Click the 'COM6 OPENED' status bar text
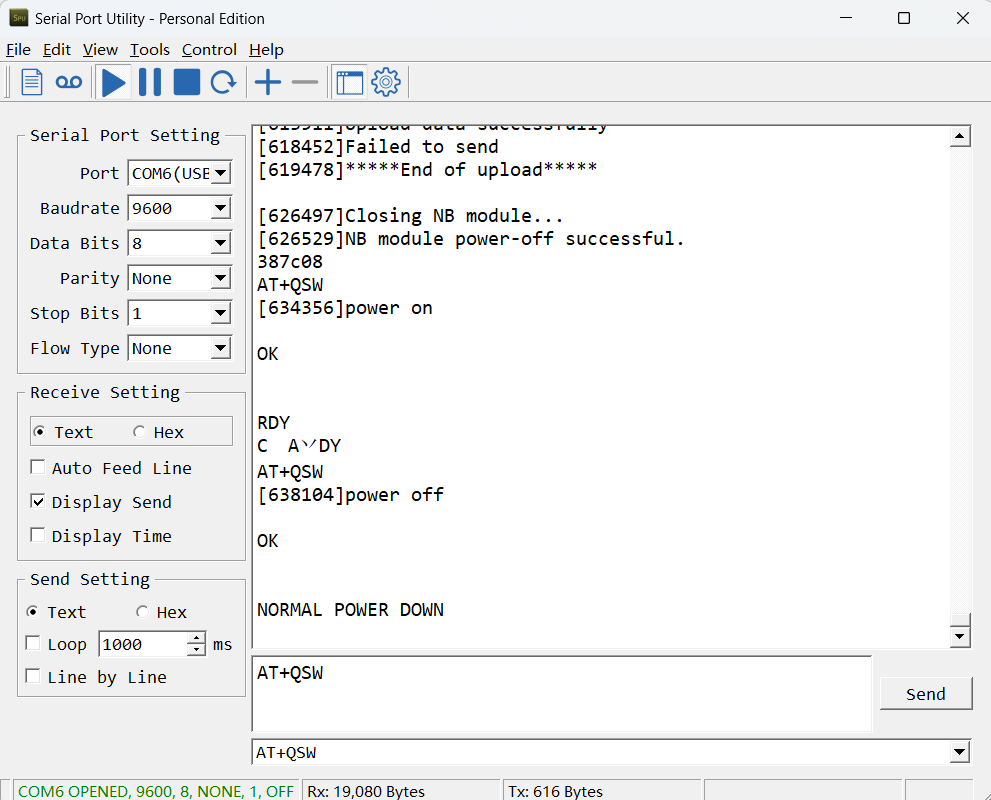The height and width of the screenshot is (800, 991). (155, 791)
